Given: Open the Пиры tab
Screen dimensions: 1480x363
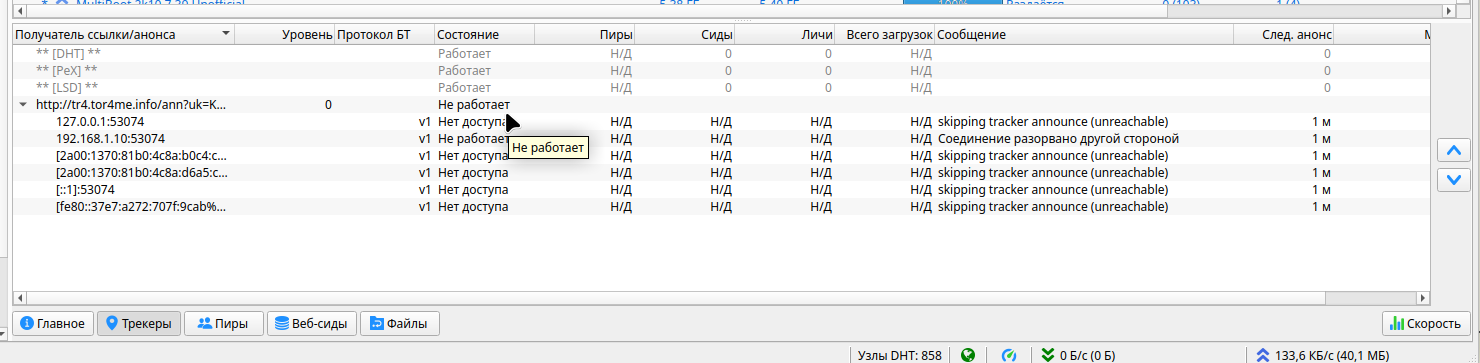Looking at the screenshot, I should (x=224, y=323).
